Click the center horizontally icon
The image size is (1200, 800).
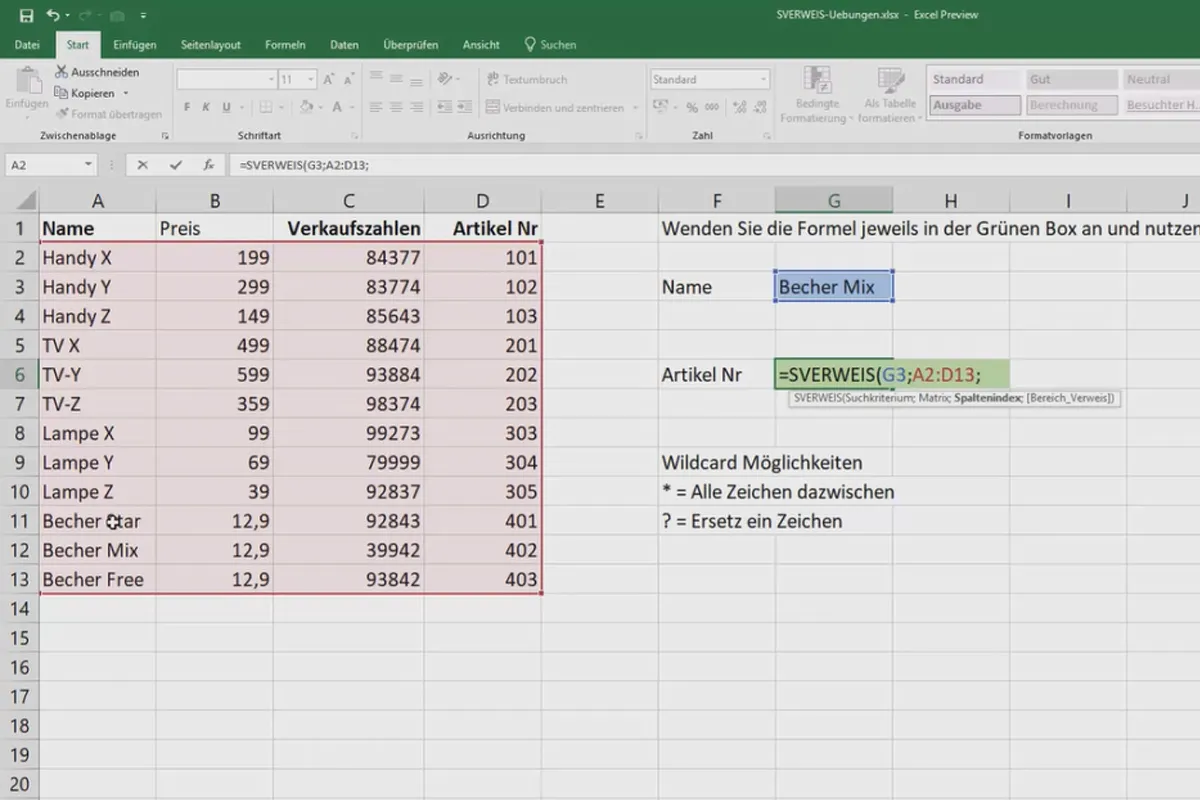pyautogui.click(x=397, y=107)
